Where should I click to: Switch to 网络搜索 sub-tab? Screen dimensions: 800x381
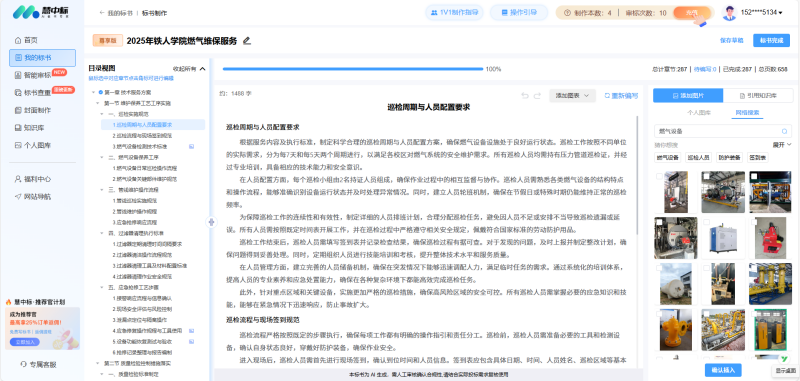point(746,112)
